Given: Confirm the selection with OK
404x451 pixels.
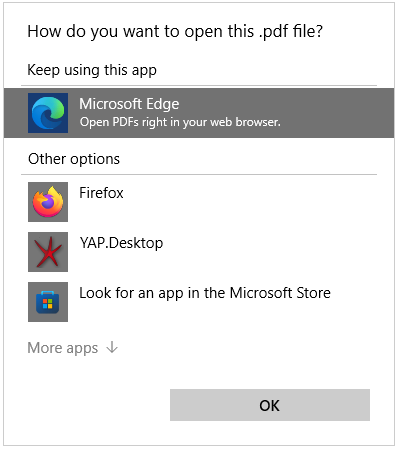Looking at the screenshot, I should 270,405.
